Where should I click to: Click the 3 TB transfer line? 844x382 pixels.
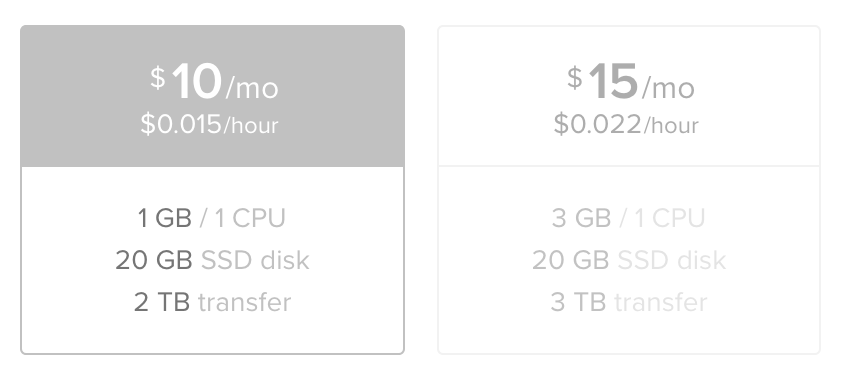pos(629,302)
